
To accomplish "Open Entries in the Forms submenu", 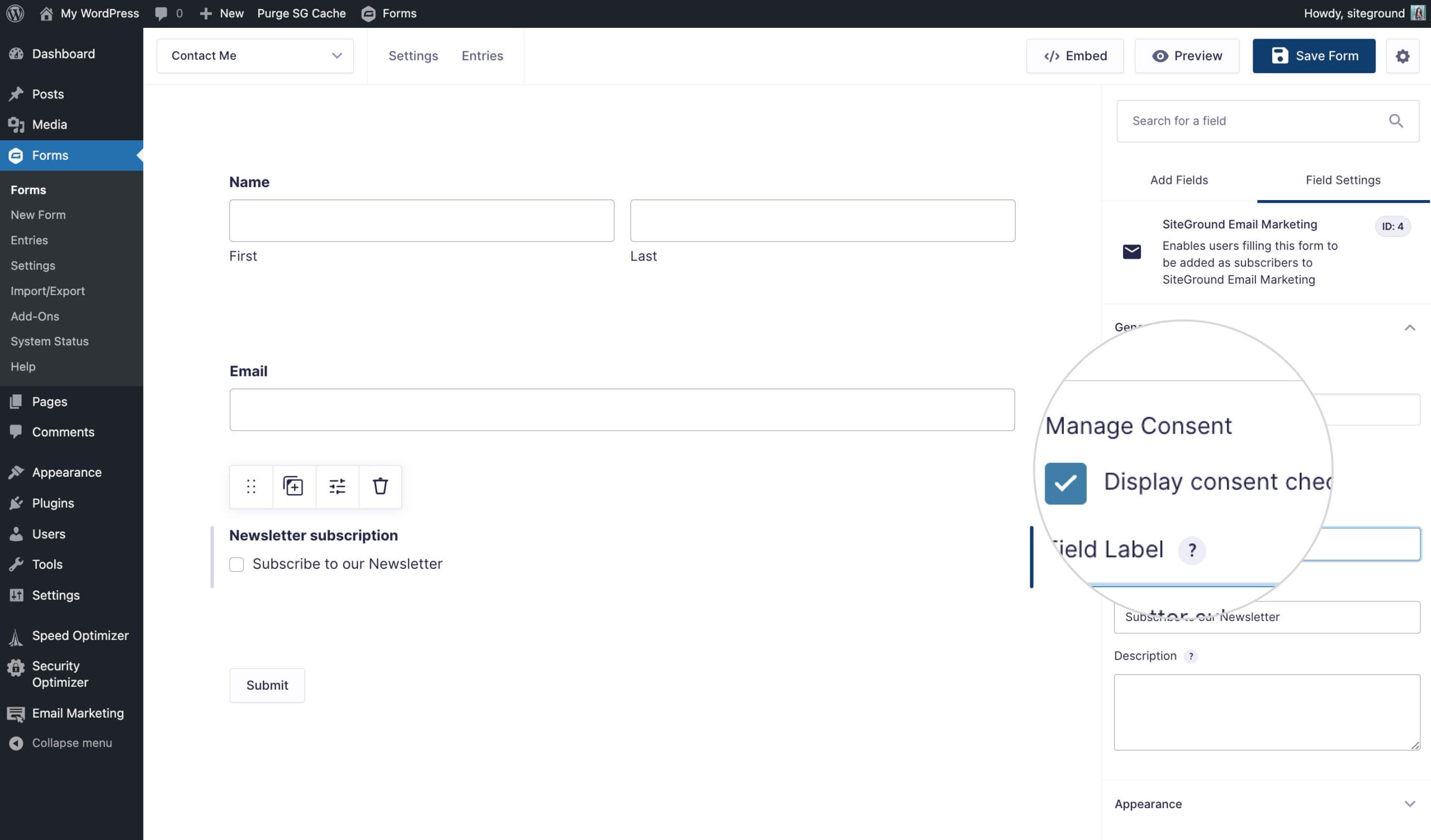I will tap(29, 240).
